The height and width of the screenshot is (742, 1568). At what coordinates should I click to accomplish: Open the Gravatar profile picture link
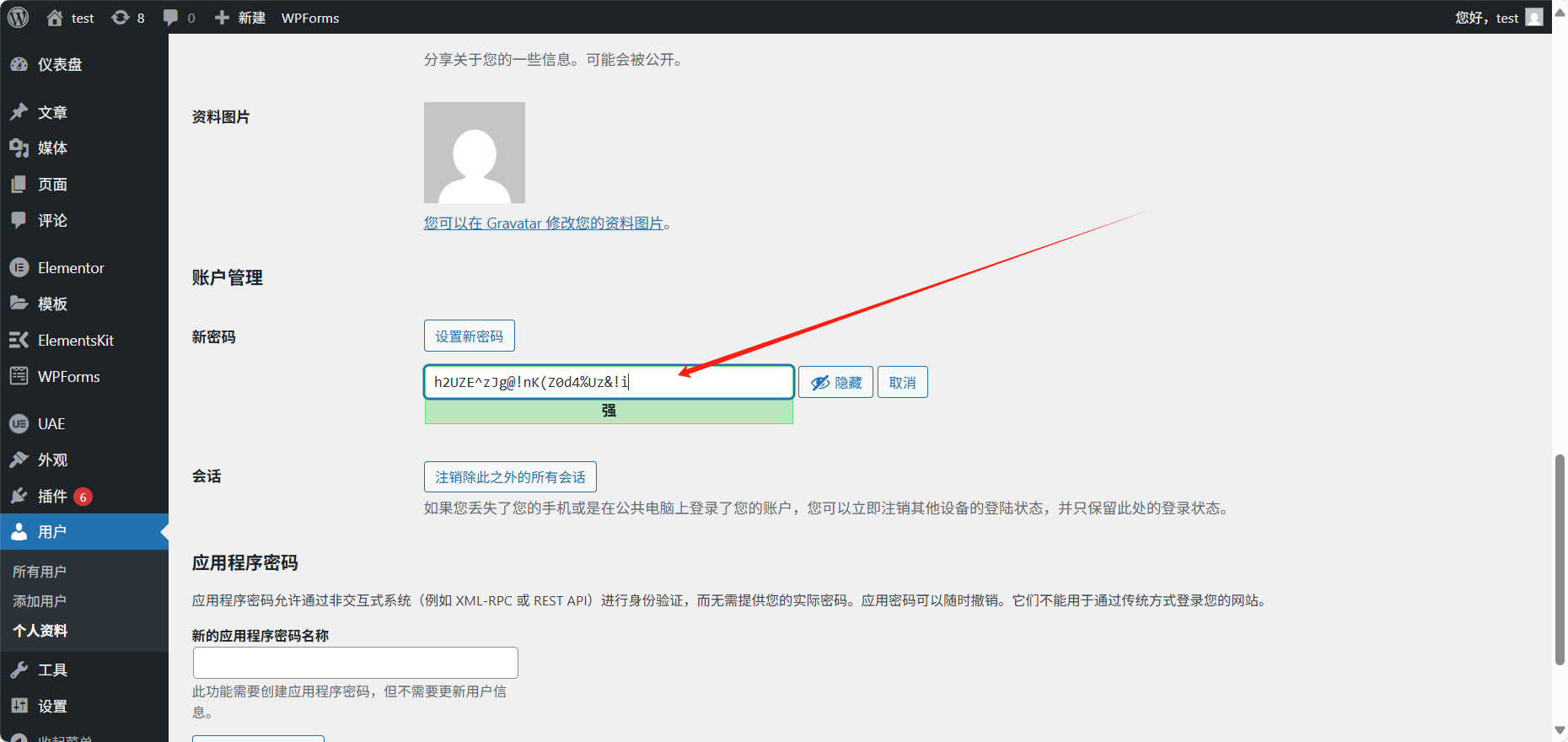click(x=543, y=223)
